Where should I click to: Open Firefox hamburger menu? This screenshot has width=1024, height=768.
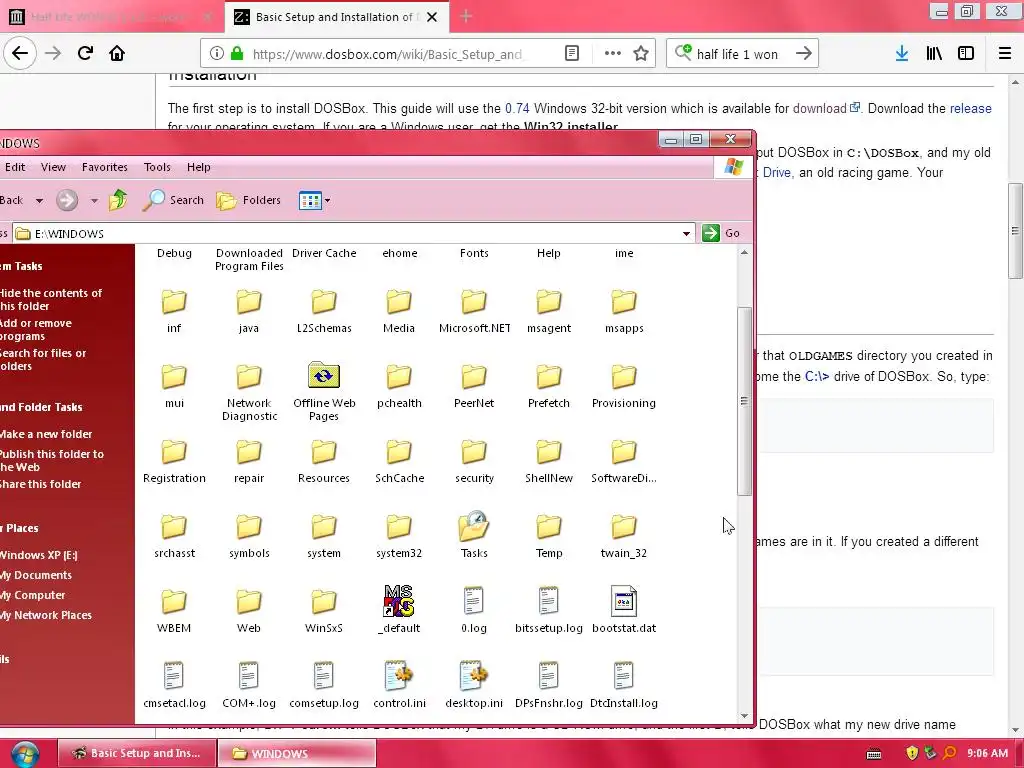point(1005,54)
